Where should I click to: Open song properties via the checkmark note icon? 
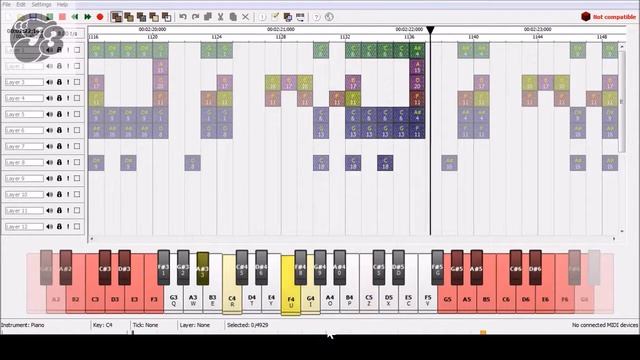(x=275, y=17)
